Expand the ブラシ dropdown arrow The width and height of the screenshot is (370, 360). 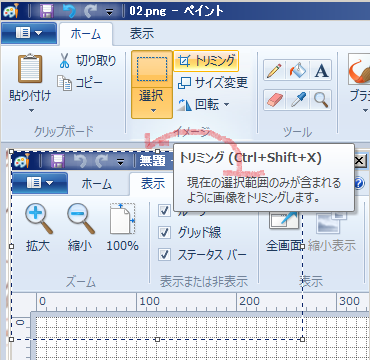tap(365, 110)
